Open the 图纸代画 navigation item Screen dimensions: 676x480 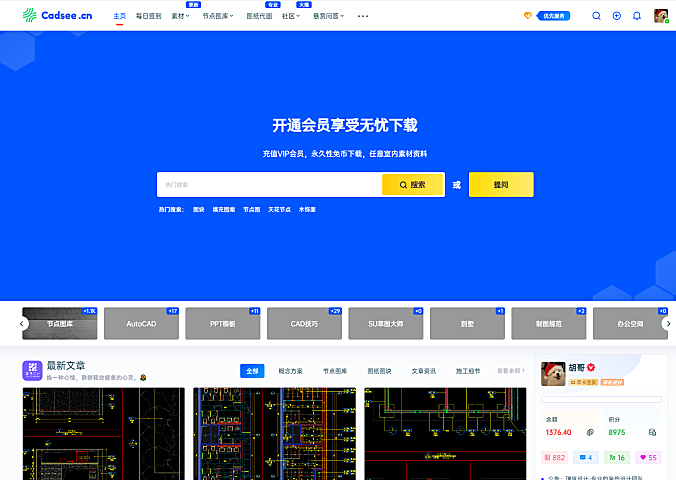click(259, 16)
